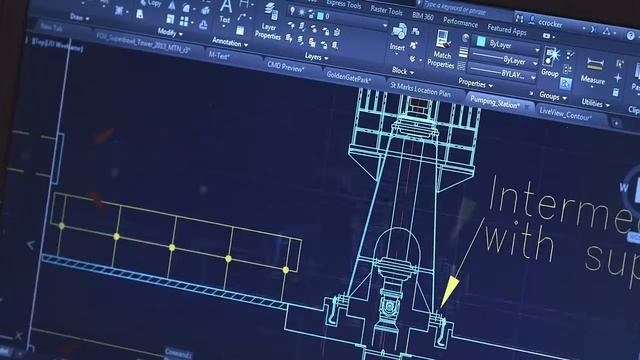The height and width of the screenshot is (360, 640).
Task: Open Layer Properties manager
Action: [269, 22]
